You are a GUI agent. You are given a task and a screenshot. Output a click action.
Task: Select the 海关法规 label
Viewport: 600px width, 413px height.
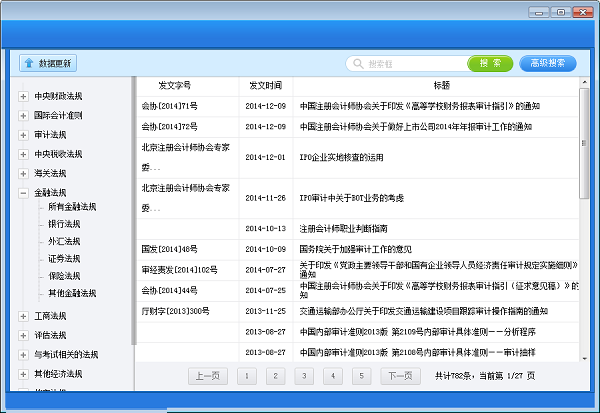click(50, 173)
